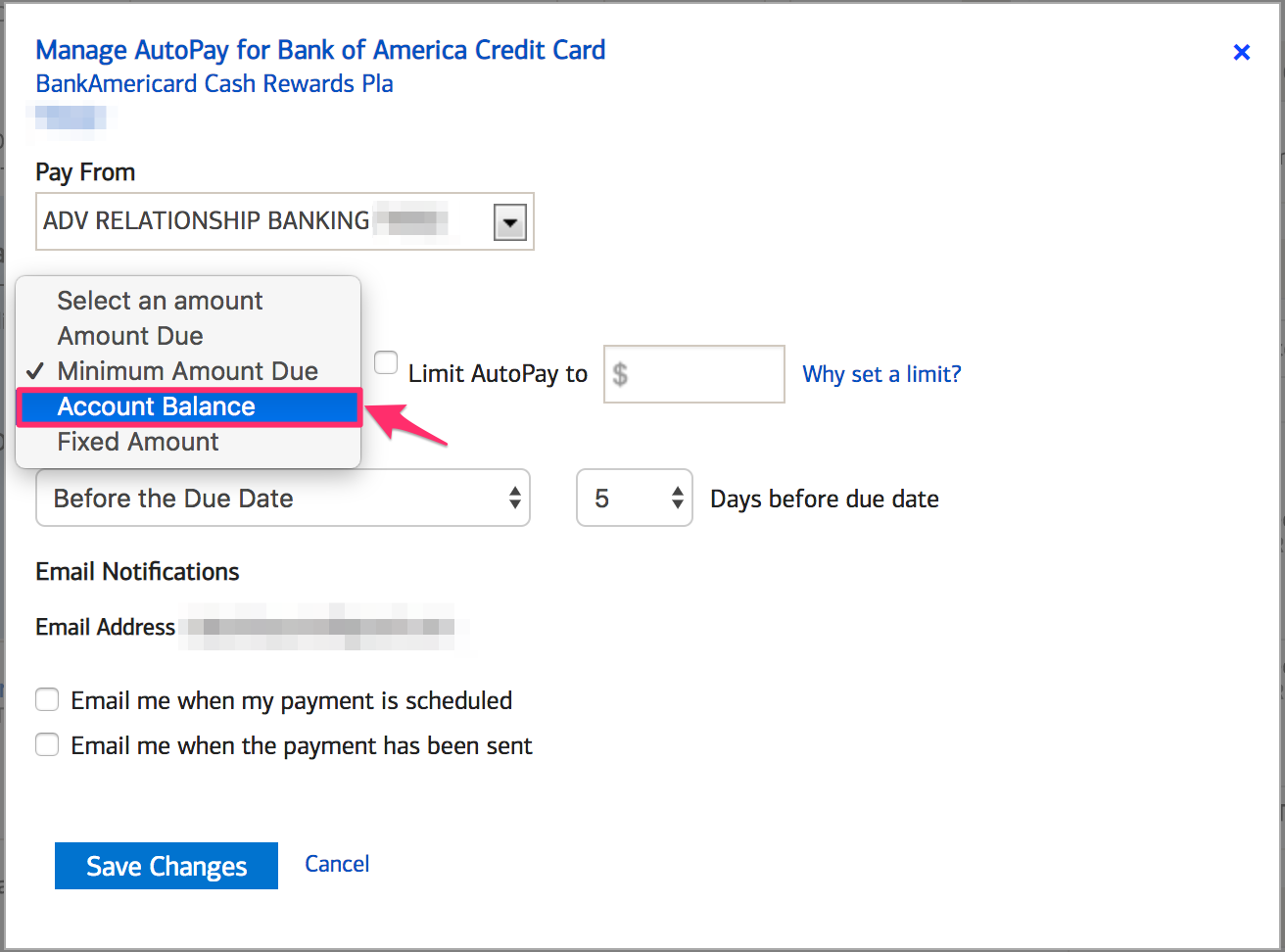Click the ADV RELATIONSHIP BANKING account field
Image resolution: width=1285 pixels, height=952 pixels.
coord(285,221)
